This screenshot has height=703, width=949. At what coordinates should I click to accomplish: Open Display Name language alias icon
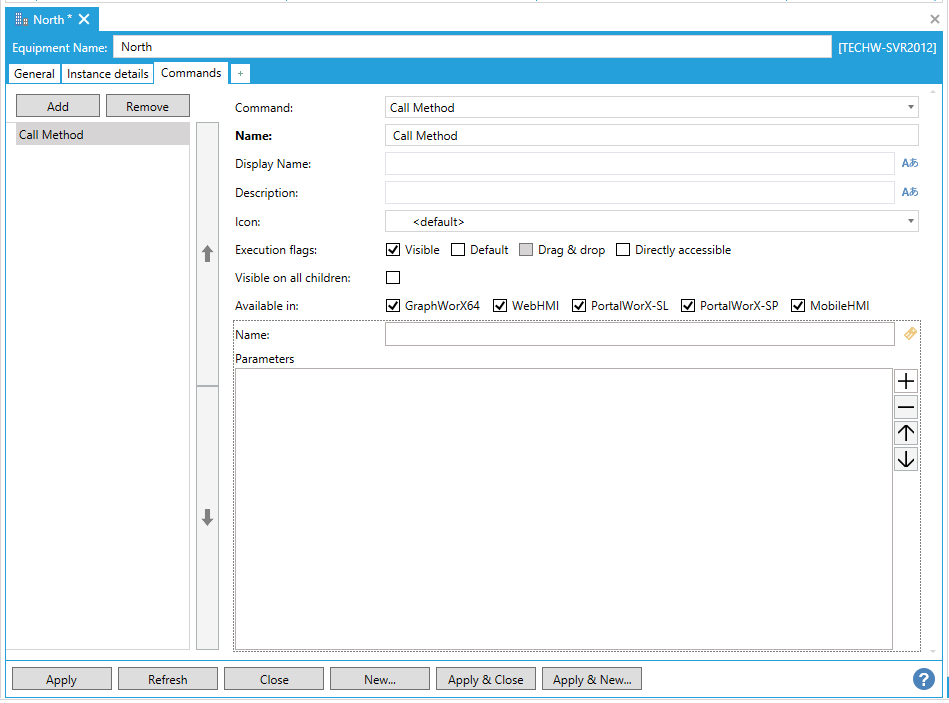pyautogui.click(x=909, y=163)
